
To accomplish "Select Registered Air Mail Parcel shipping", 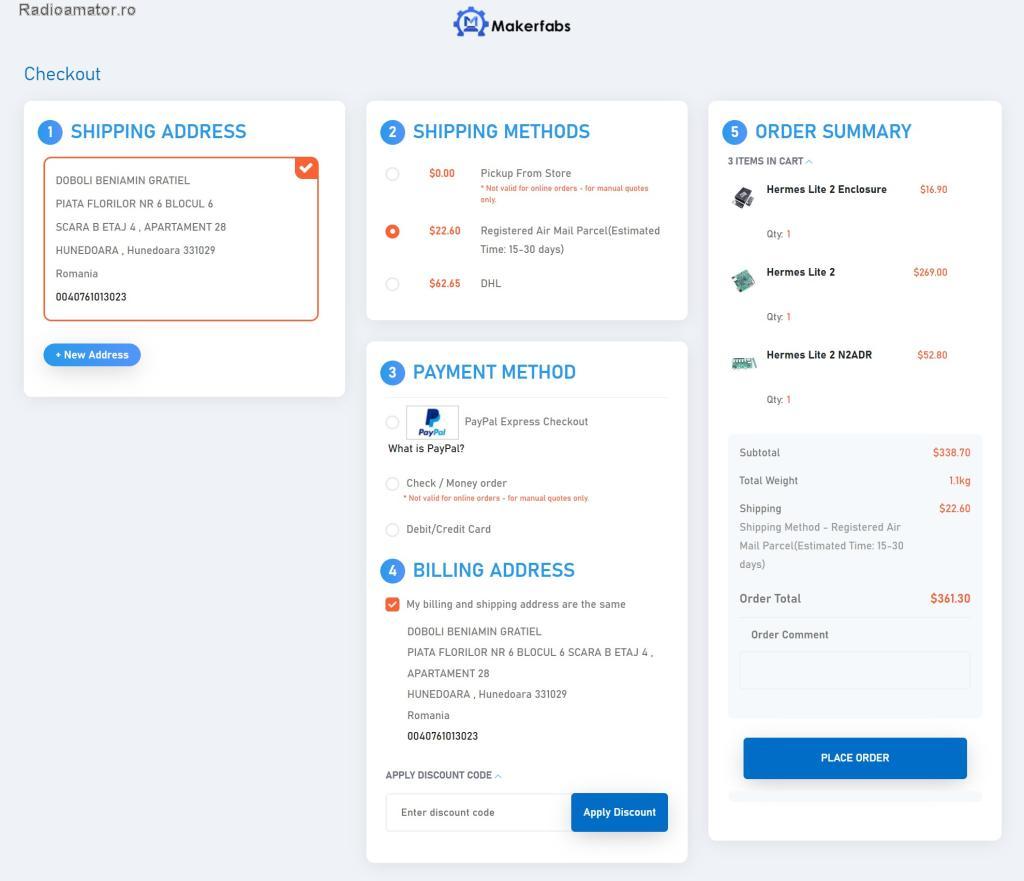I will (x=392, y=231).
